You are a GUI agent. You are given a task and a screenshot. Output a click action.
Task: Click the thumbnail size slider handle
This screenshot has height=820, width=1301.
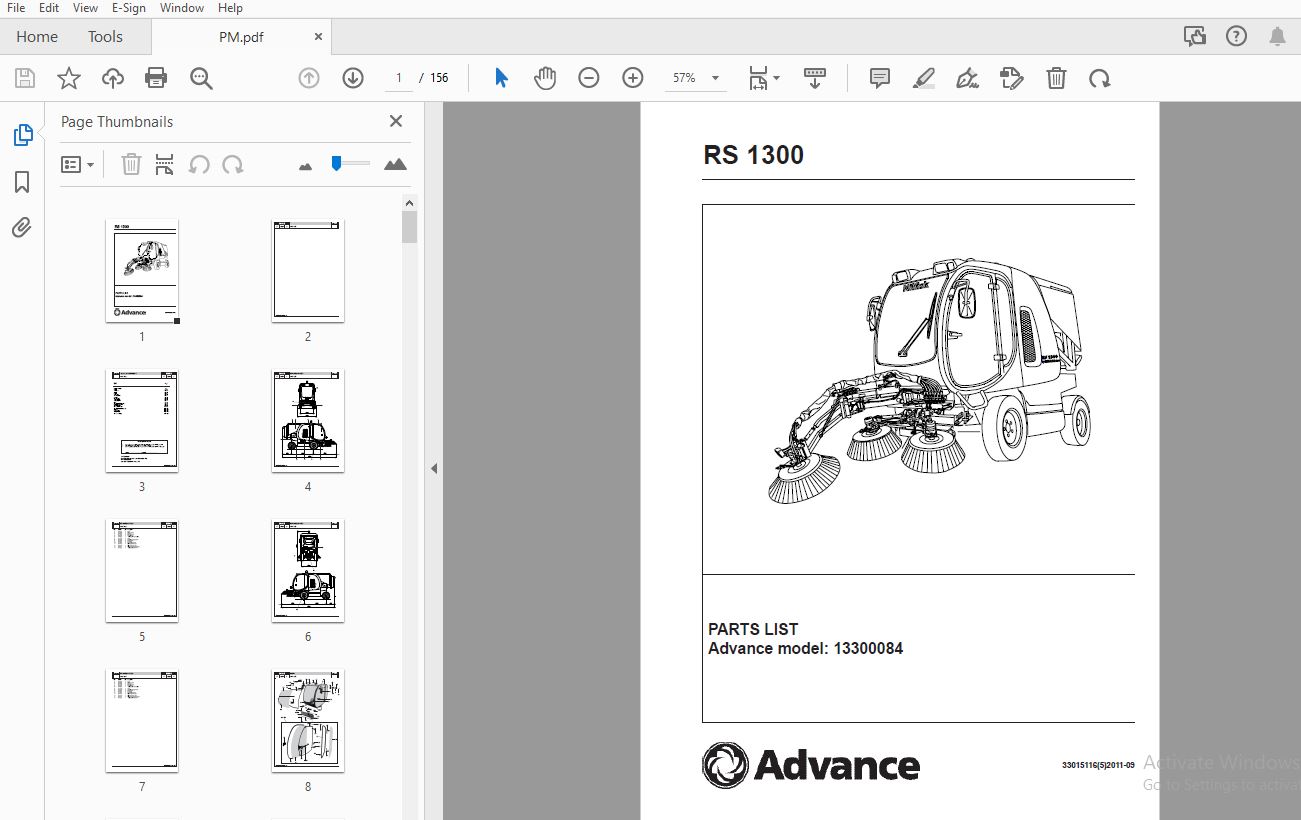click(337, 163)
